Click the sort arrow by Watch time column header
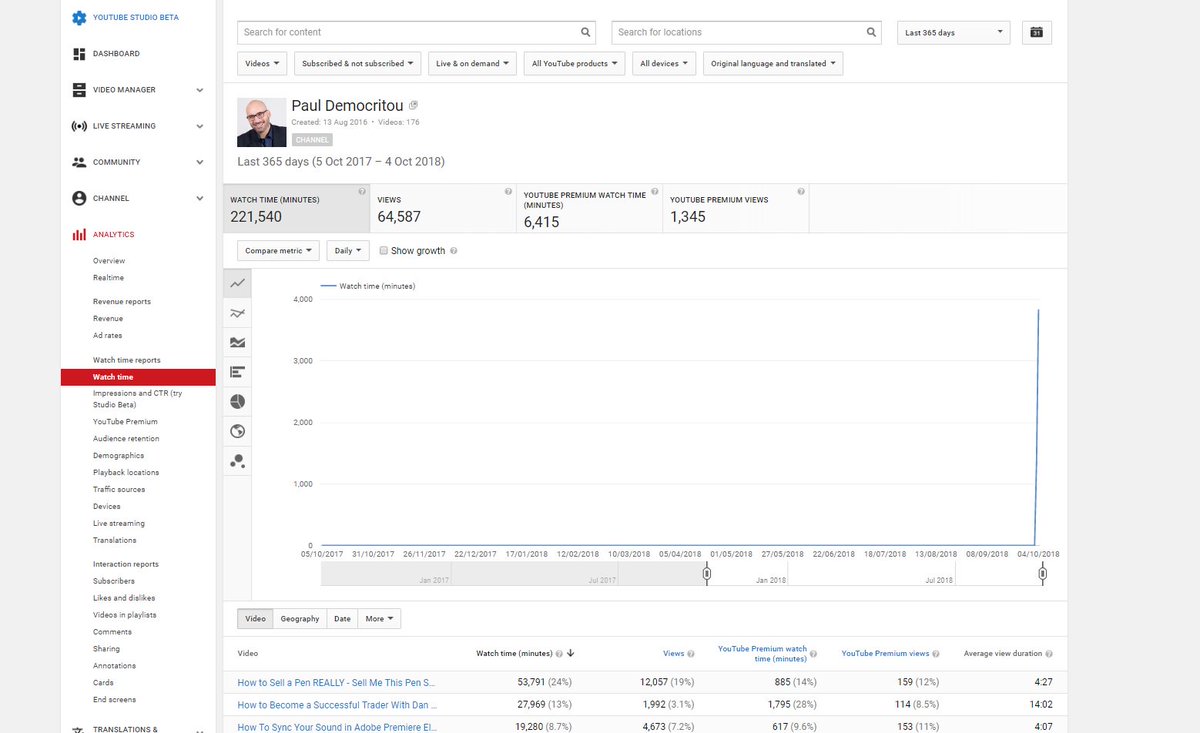The image size is (1200, 733). (x=570, y=653)
